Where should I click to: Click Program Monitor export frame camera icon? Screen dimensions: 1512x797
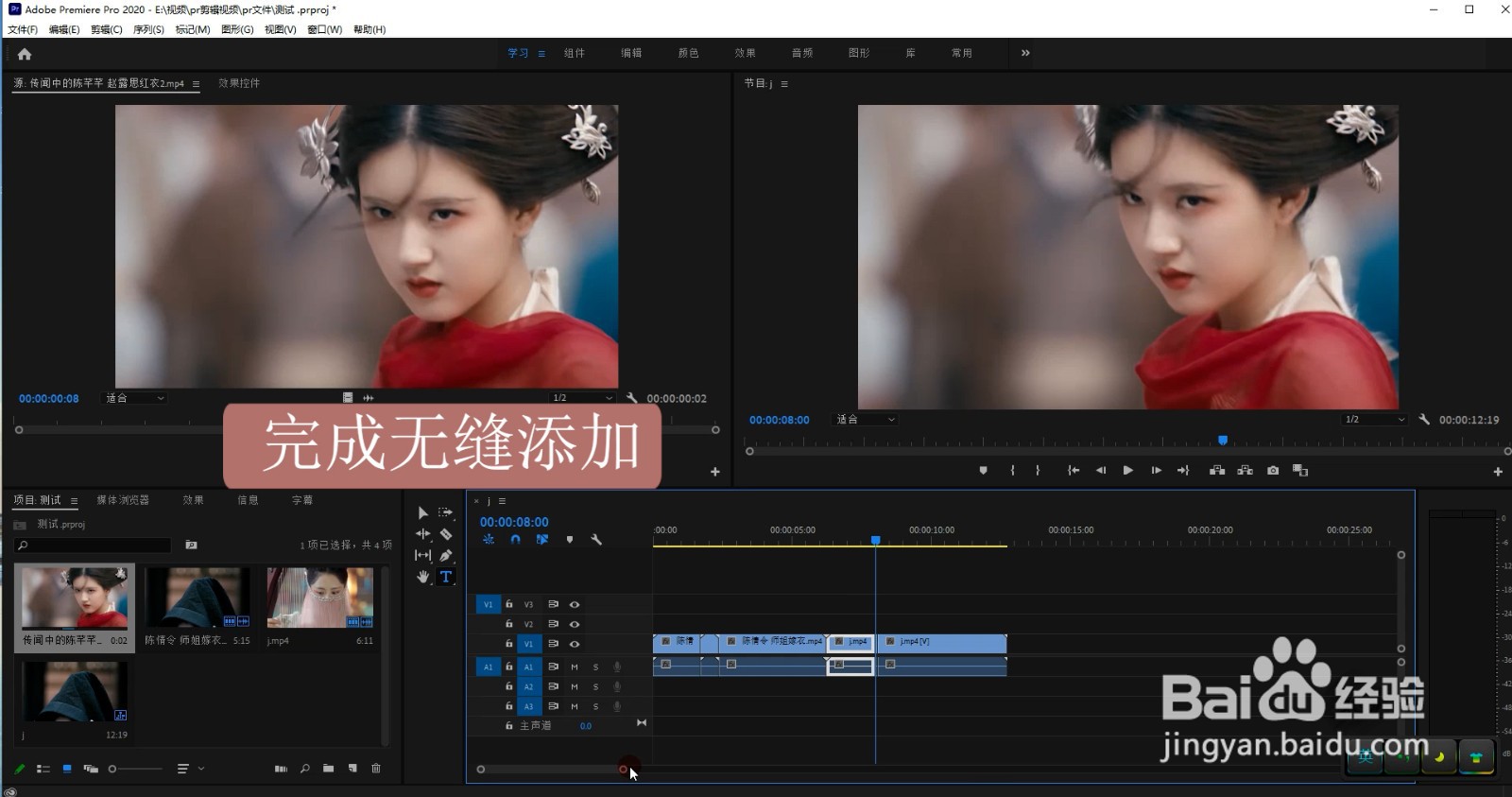point(1273,470)
